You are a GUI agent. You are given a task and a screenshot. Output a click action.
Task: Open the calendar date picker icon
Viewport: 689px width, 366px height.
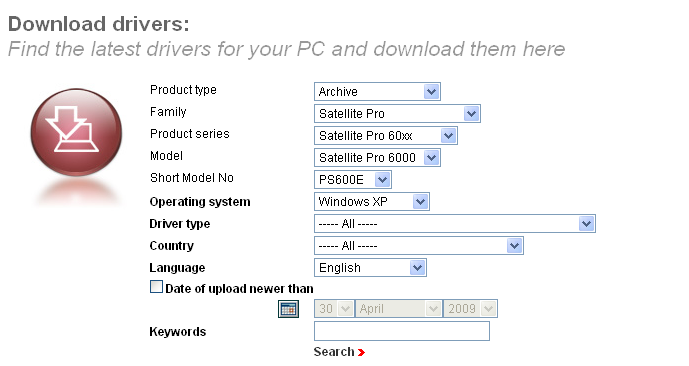(288, 309)
